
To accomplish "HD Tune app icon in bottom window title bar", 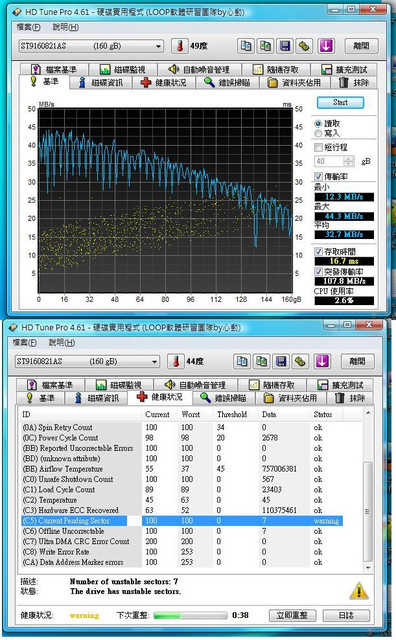I will point(13,327).
